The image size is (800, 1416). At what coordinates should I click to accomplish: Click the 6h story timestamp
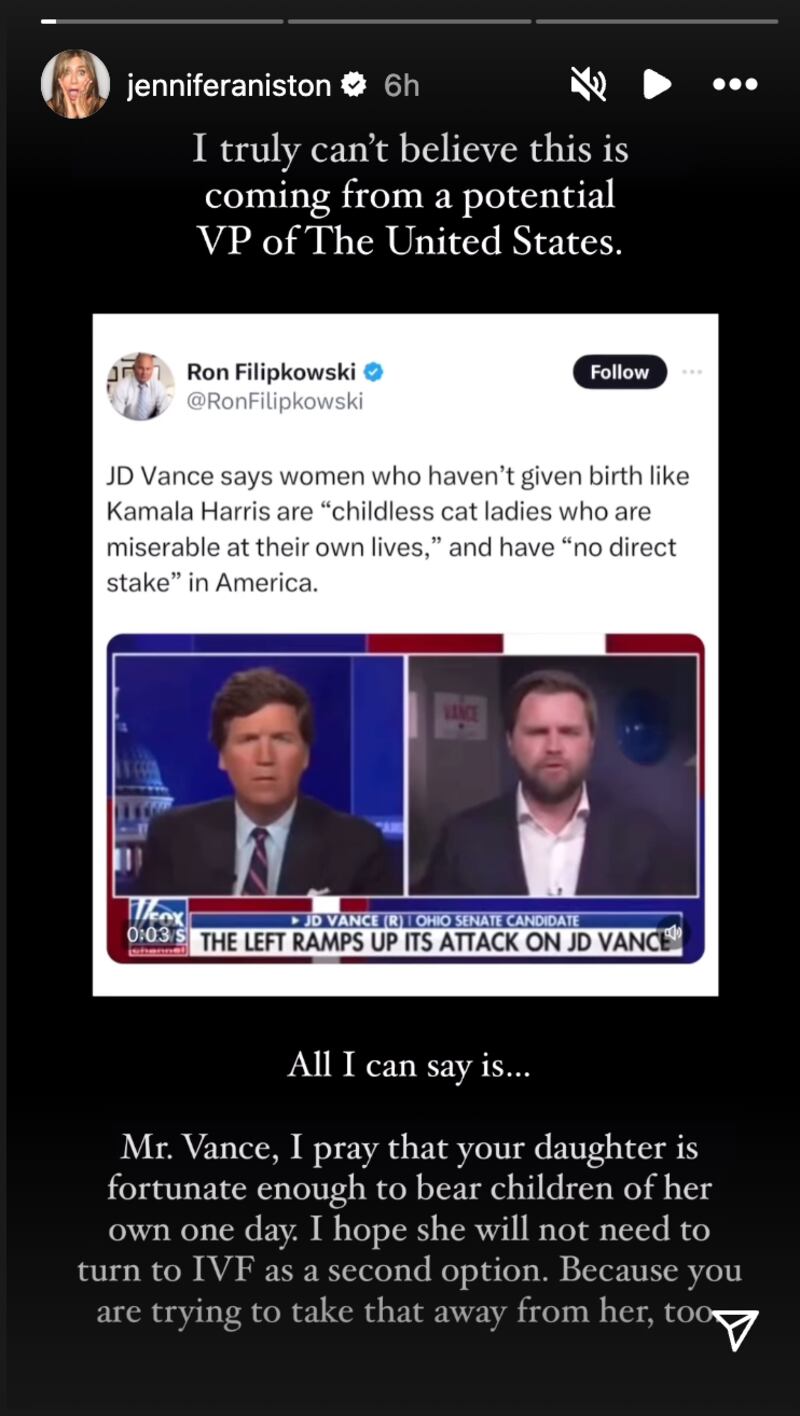[401, 86]
